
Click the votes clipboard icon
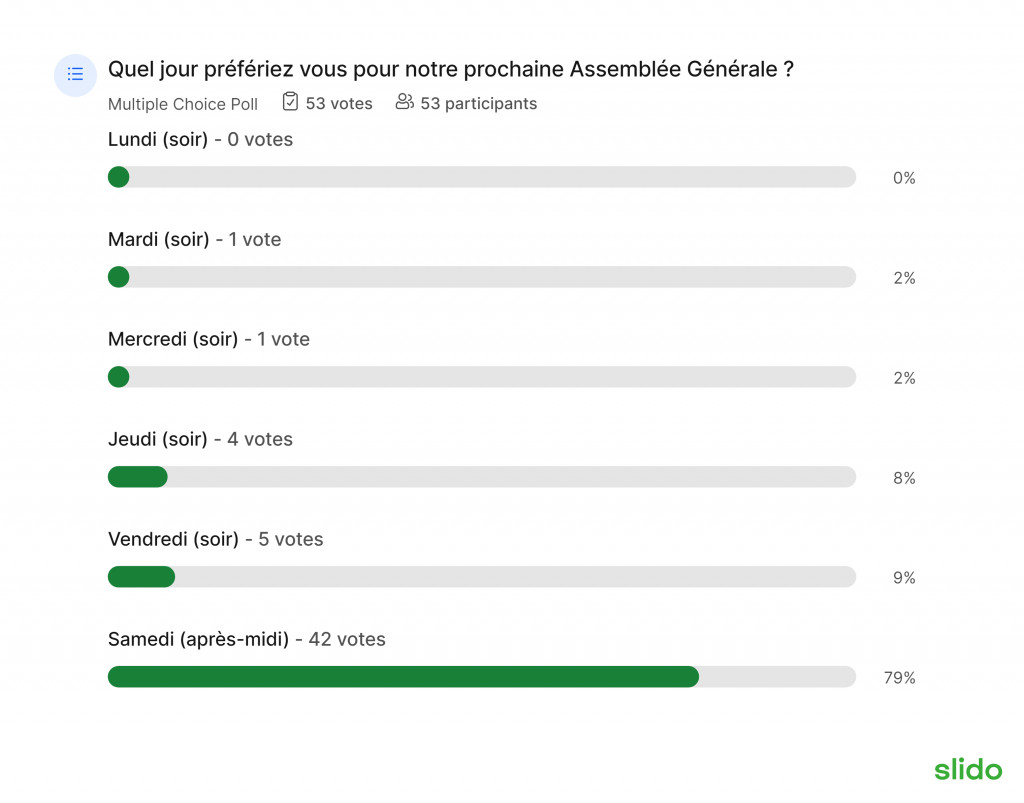291,102
